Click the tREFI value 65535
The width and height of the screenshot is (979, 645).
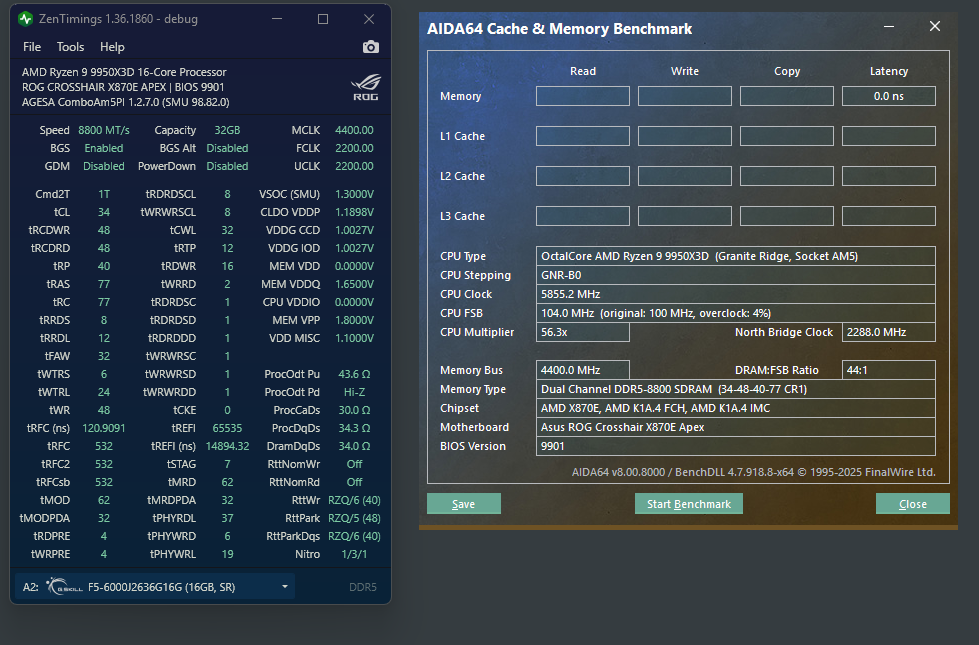click(227, 428)
